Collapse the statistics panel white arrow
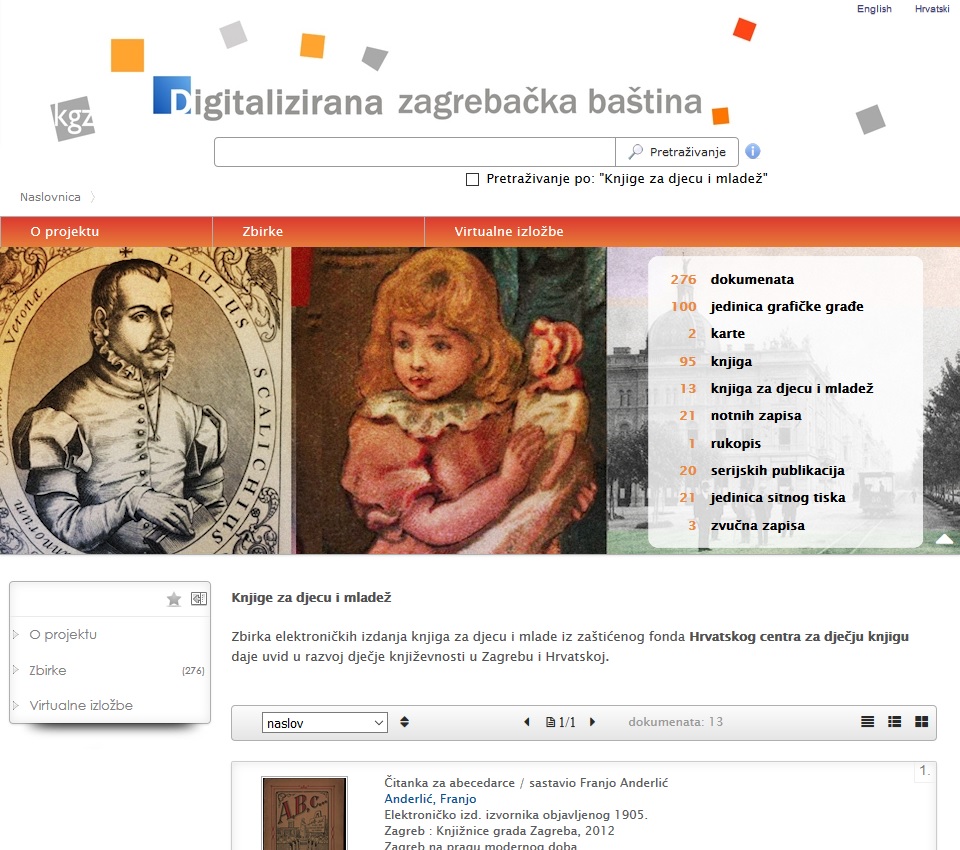This screenshot has width=960, height=850. click(945, 539)
